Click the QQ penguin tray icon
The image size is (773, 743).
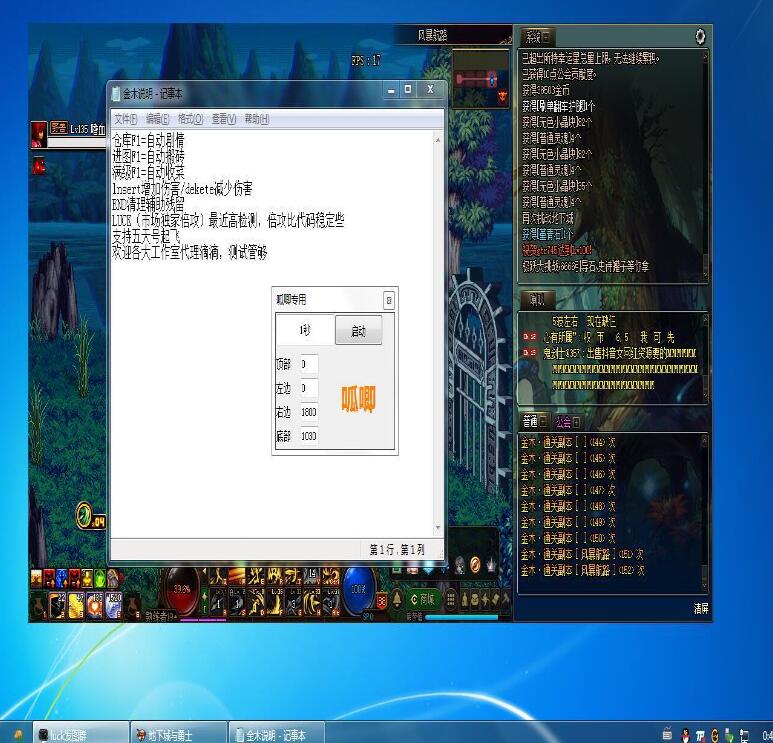685,736
